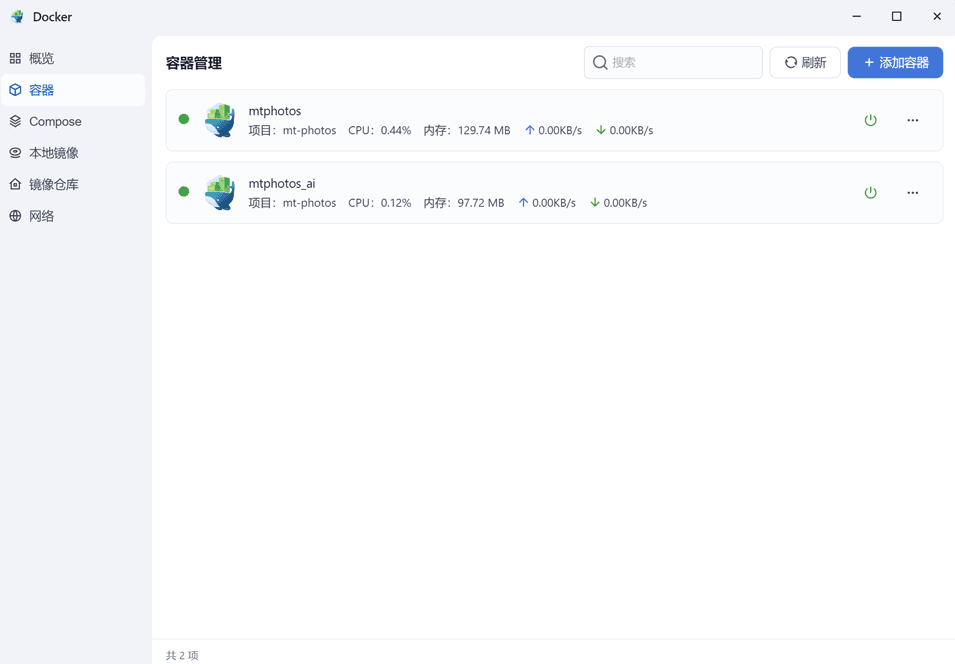Click the upload speed of mtphotos
955x664 pixels.
pos(553,130)
